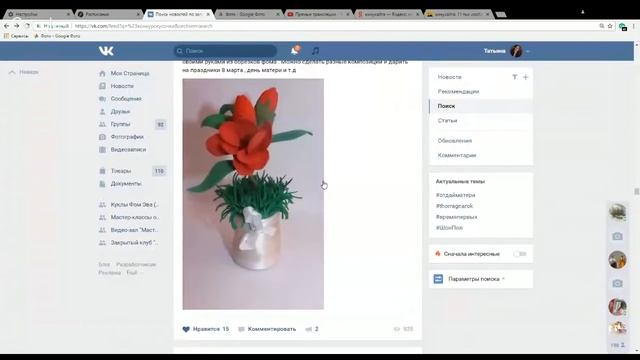The image size is (640, 360).
Task: Expand the Параметры поиска dropdown
Action: coord(476,279)
